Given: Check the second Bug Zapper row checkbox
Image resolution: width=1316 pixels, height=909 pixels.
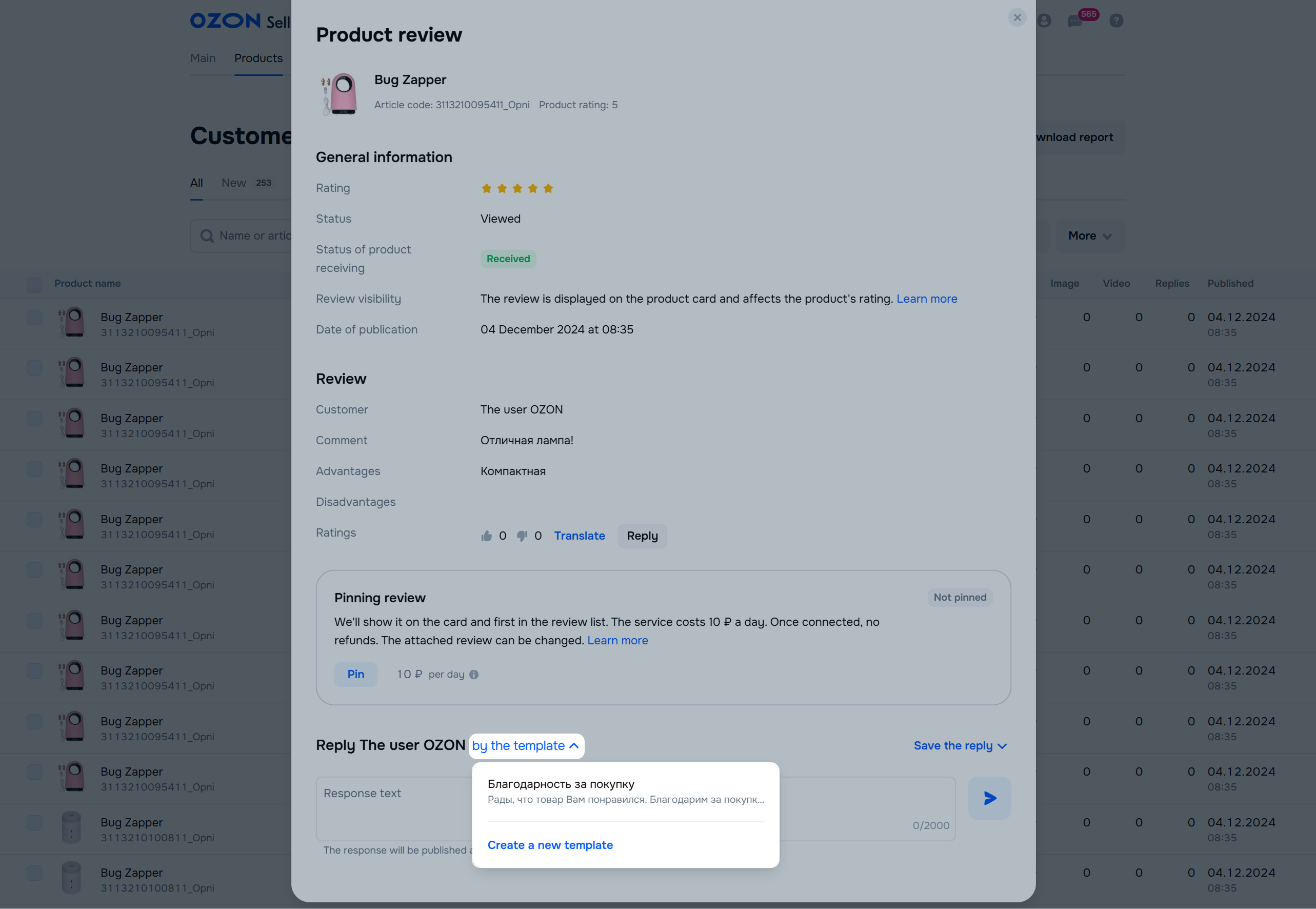Looking at the screenshot, I should pos(34,368).
